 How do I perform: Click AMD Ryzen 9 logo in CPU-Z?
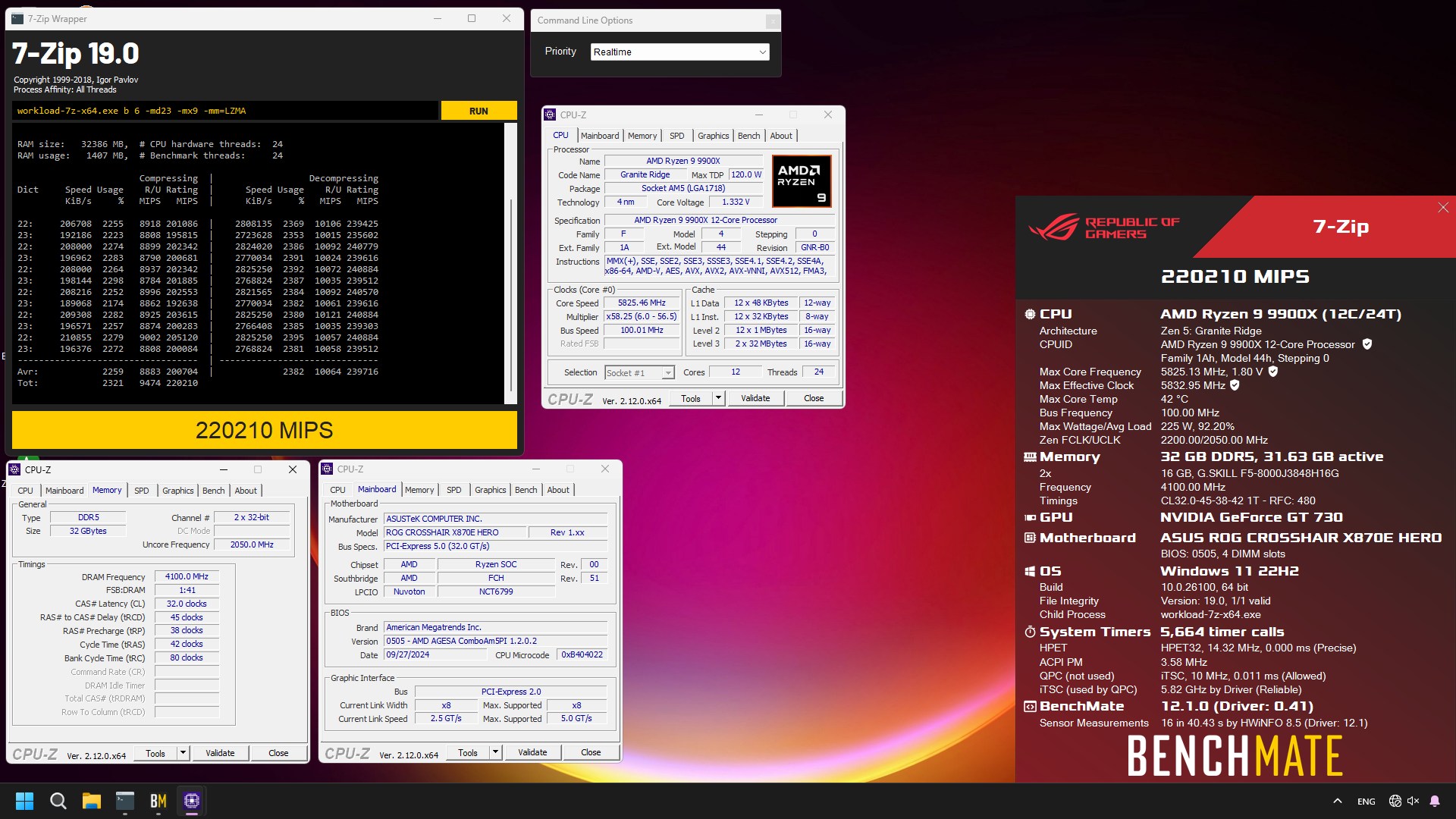802,181
